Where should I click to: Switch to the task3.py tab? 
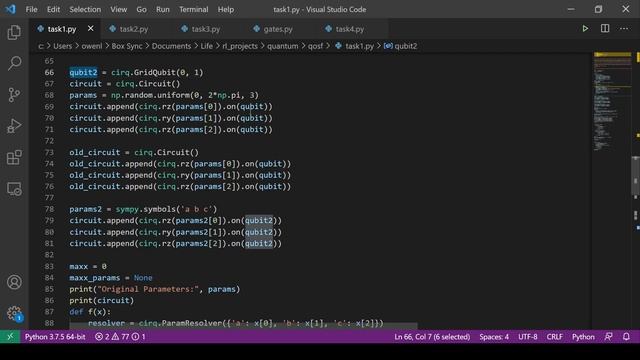coord(205,29)
